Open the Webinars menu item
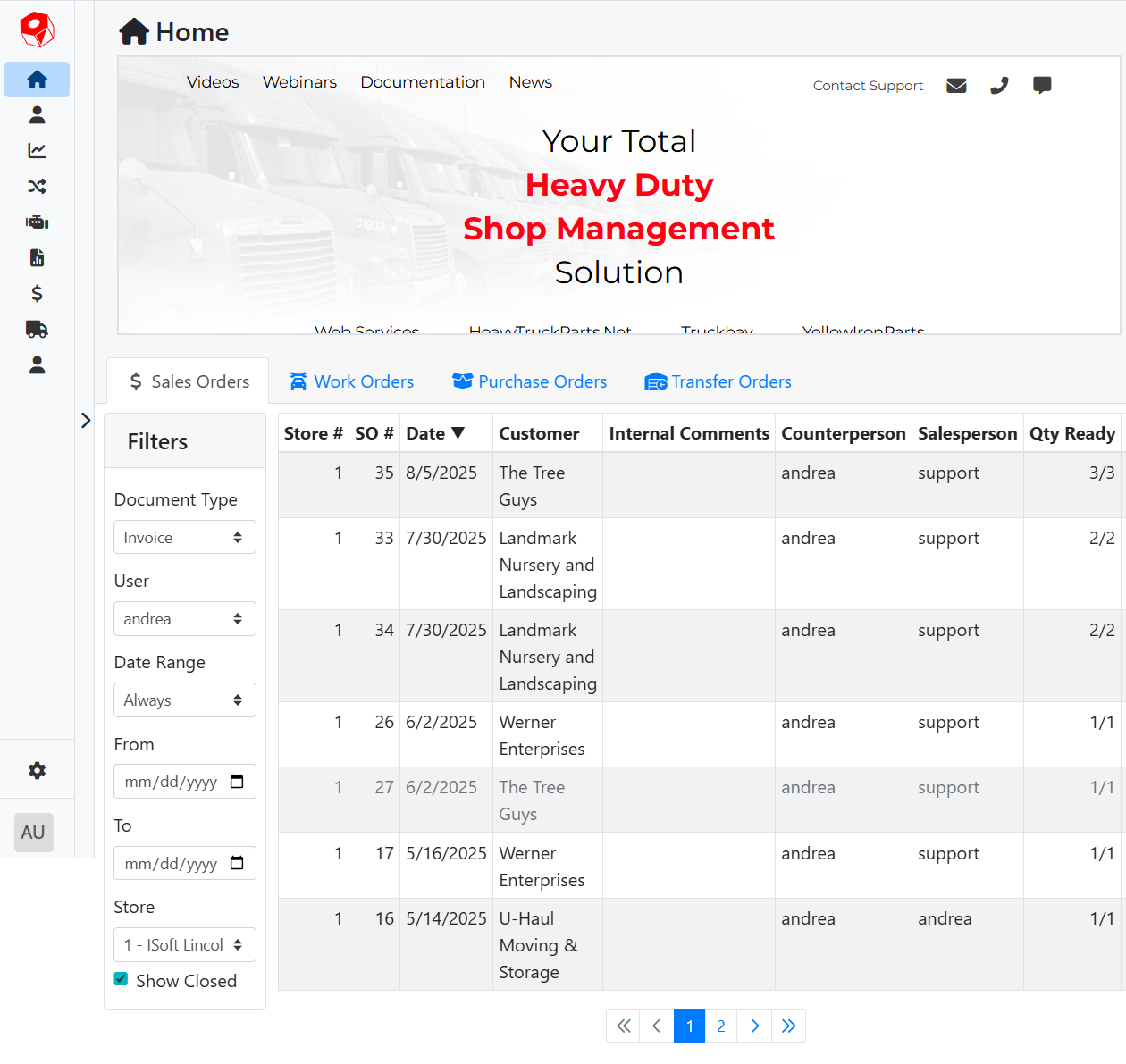The height and width of the screenshot is (1064, 1126). [299, 81]
